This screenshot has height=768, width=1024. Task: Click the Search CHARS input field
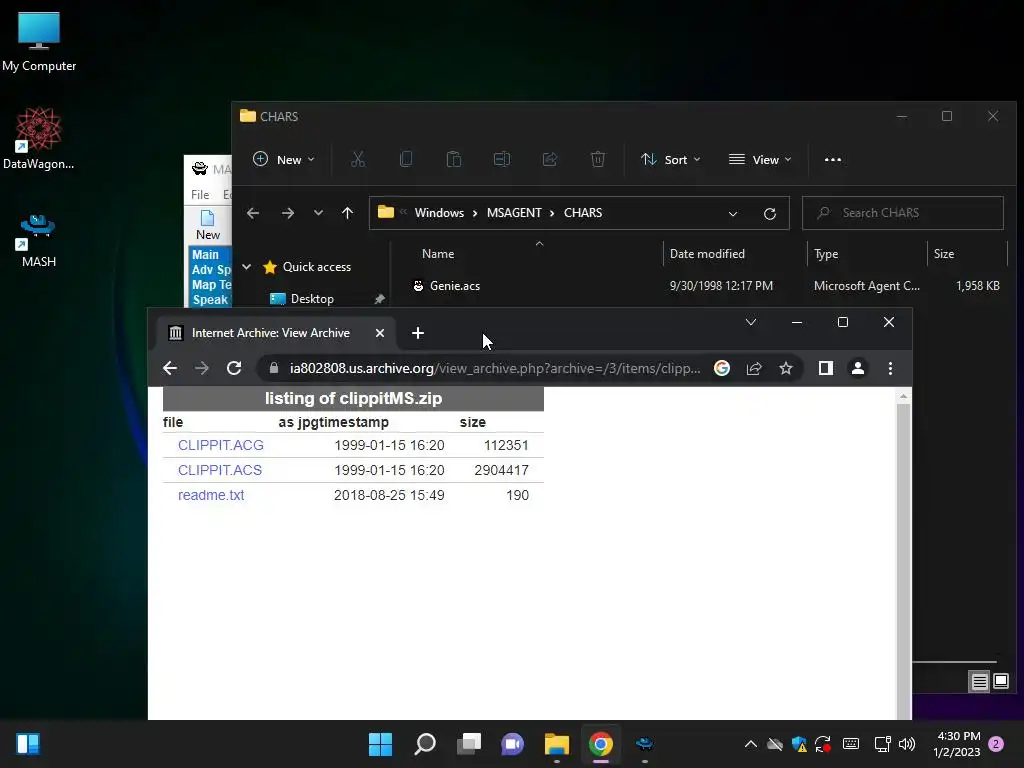click(903, 213)
